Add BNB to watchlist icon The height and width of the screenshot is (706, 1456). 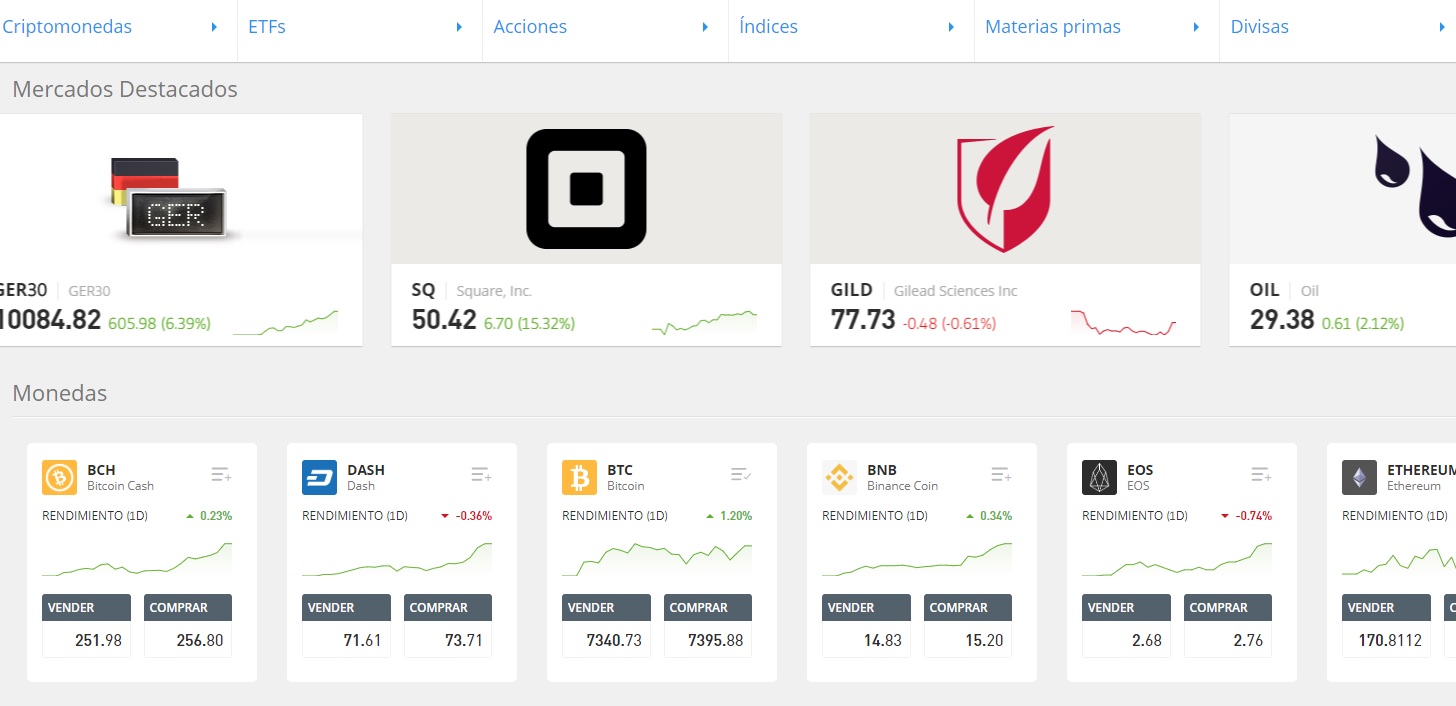[x=1001, y=474]
